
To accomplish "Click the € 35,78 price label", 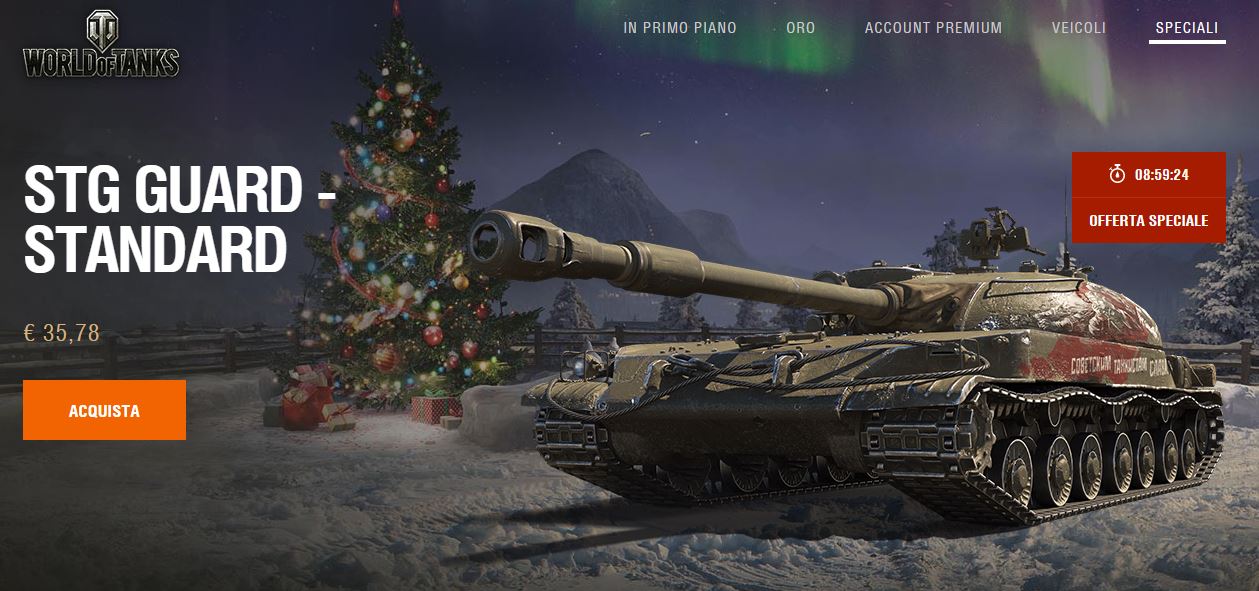I will click(x=61, y=332).
